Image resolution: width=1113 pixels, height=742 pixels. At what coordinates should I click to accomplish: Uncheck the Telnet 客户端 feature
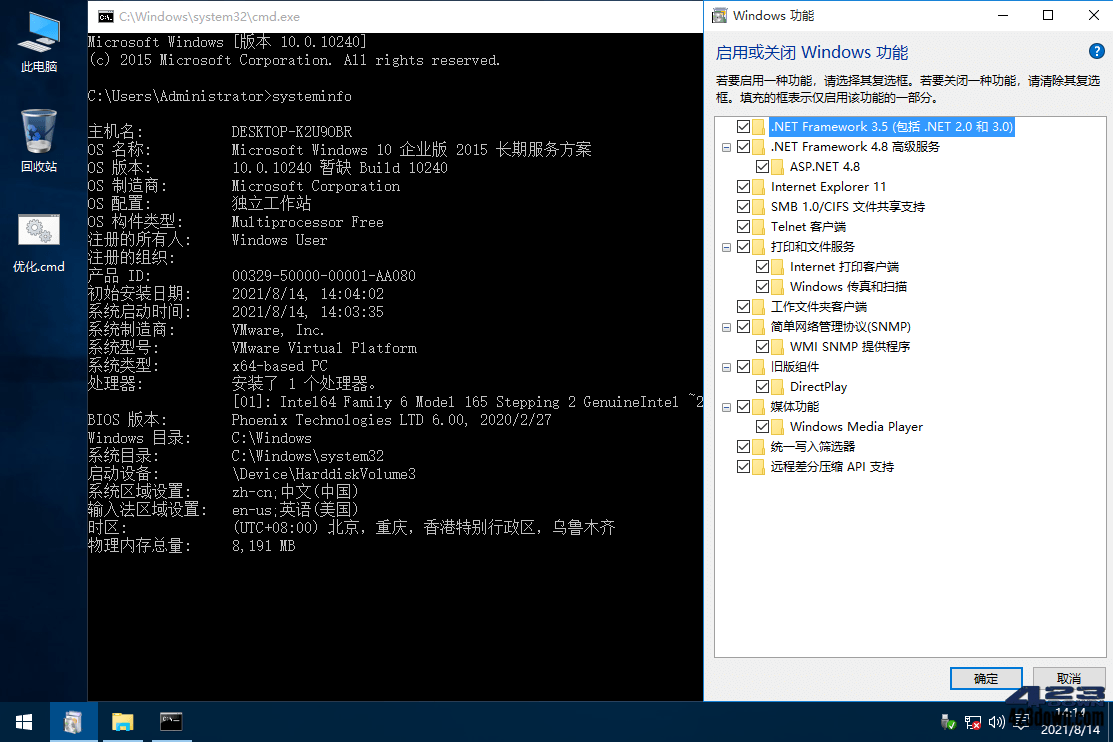(743, 226)
